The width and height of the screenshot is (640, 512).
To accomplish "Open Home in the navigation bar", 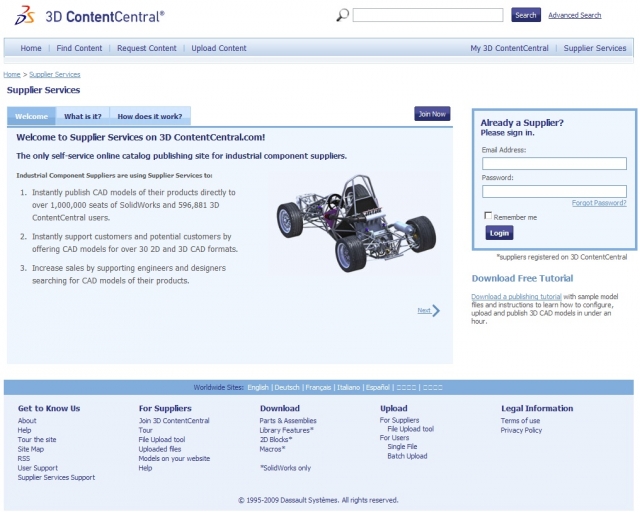I will coord(31,48).
